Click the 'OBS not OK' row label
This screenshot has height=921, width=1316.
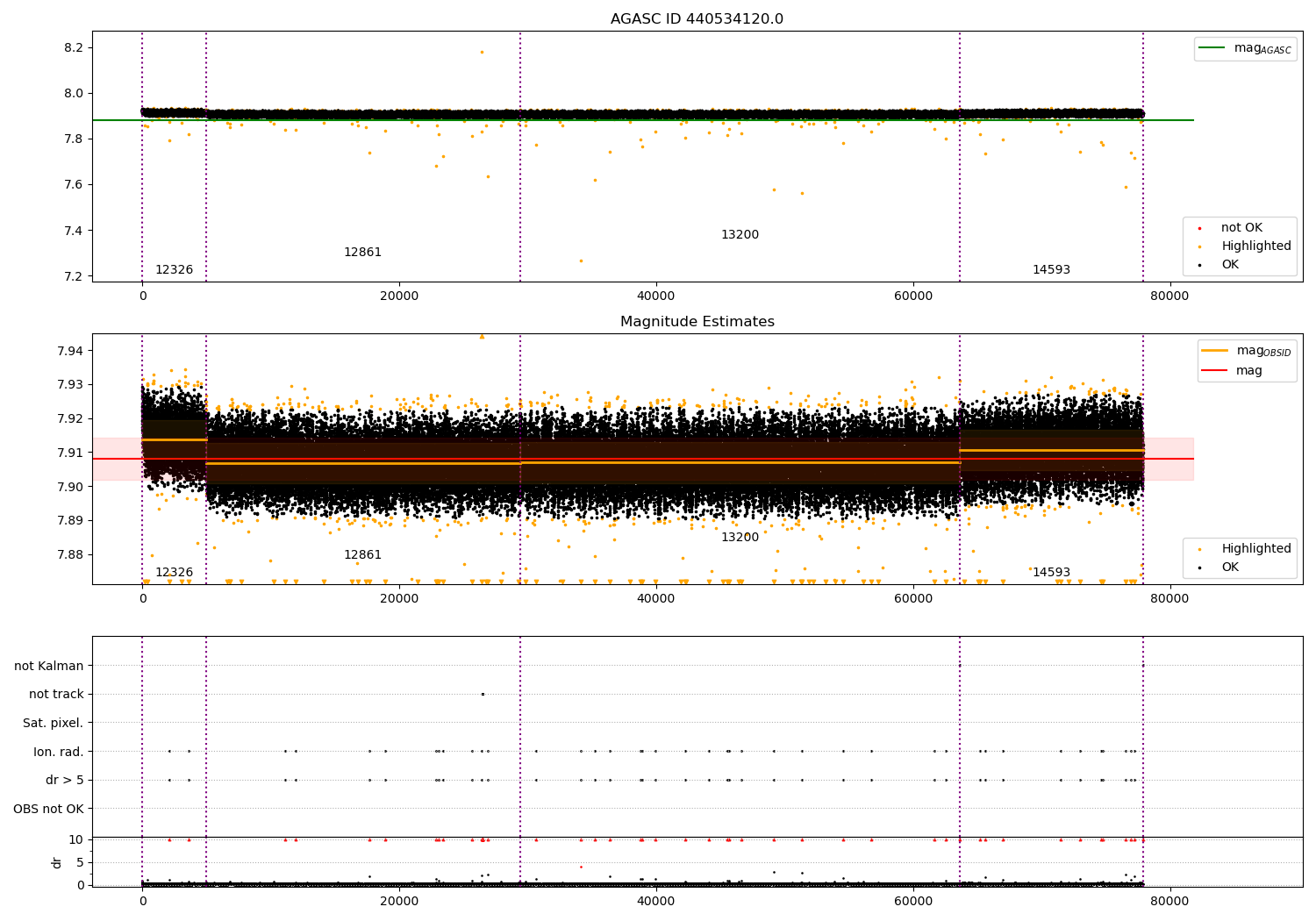click(x=49, y=809)
